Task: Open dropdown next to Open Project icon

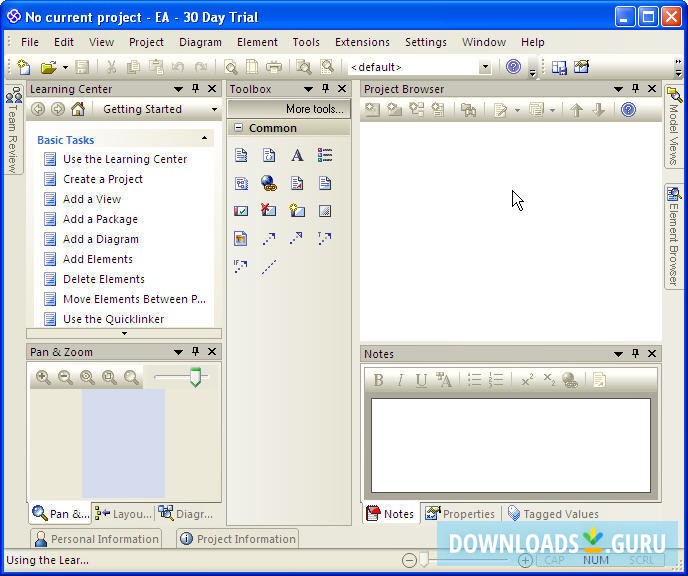Action: coord(65,67)
